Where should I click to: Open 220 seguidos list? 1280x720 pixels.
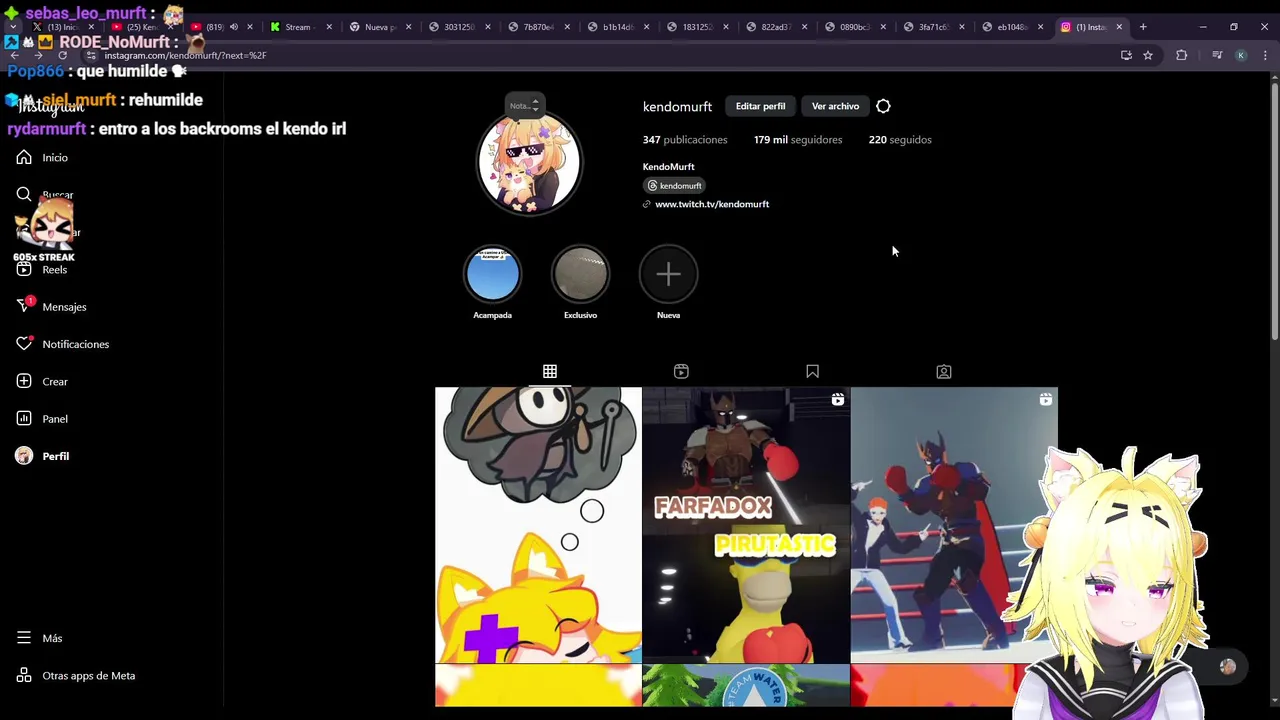coord(900,140)
